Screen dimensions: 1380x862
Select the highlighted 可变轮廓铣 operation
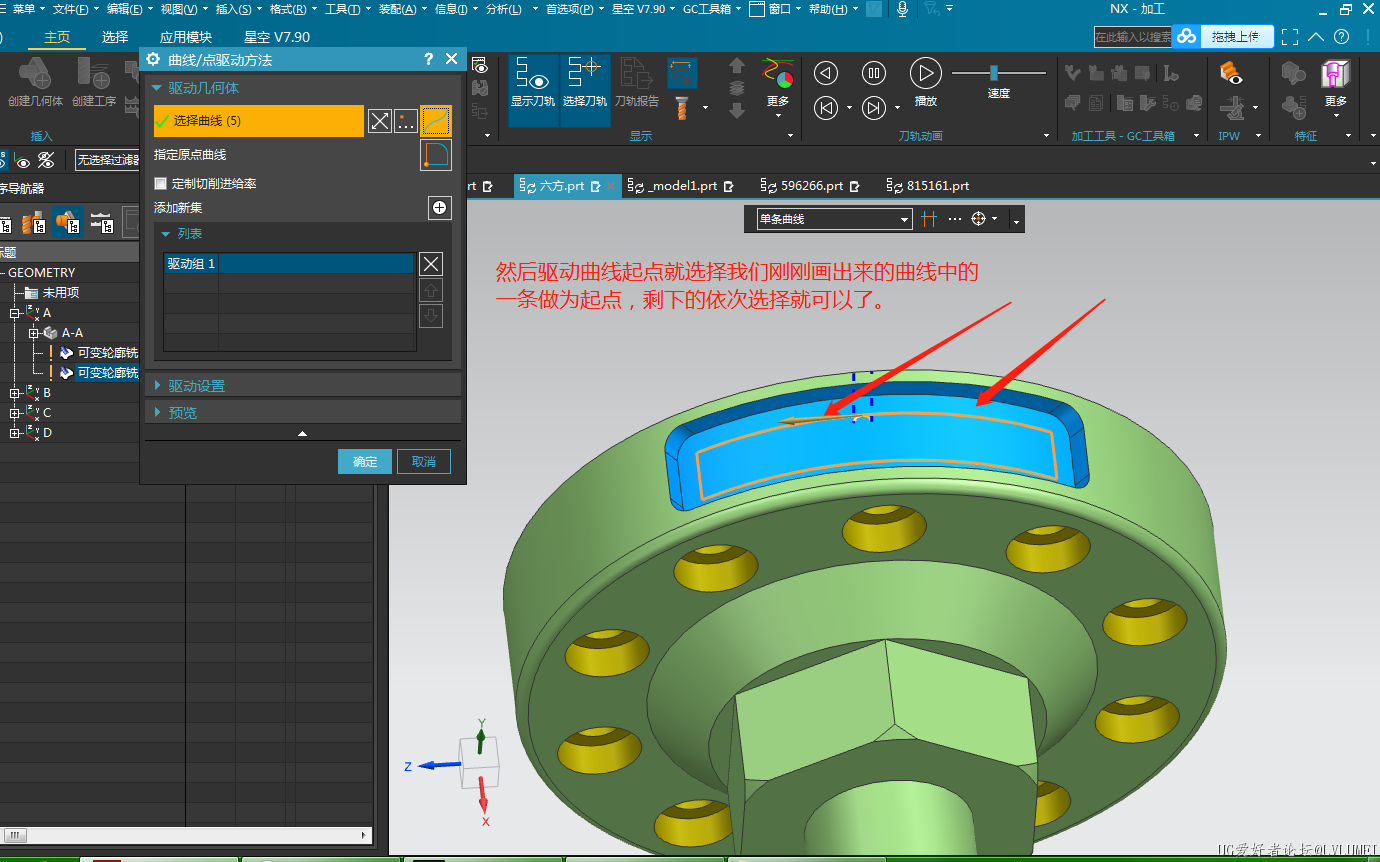[x=108, y=373]
